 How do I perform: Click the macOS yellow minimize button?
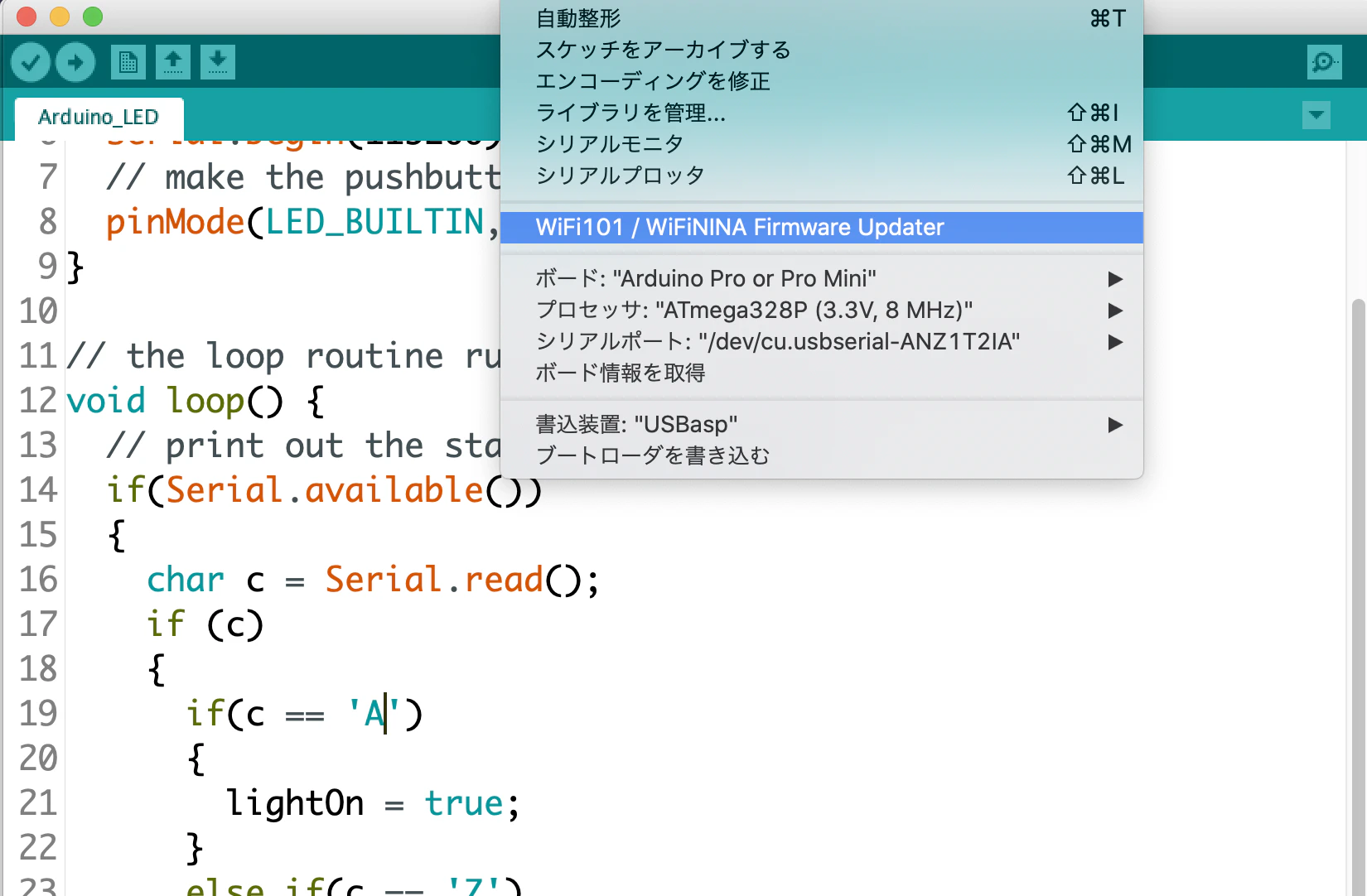[x=60, y=17]
